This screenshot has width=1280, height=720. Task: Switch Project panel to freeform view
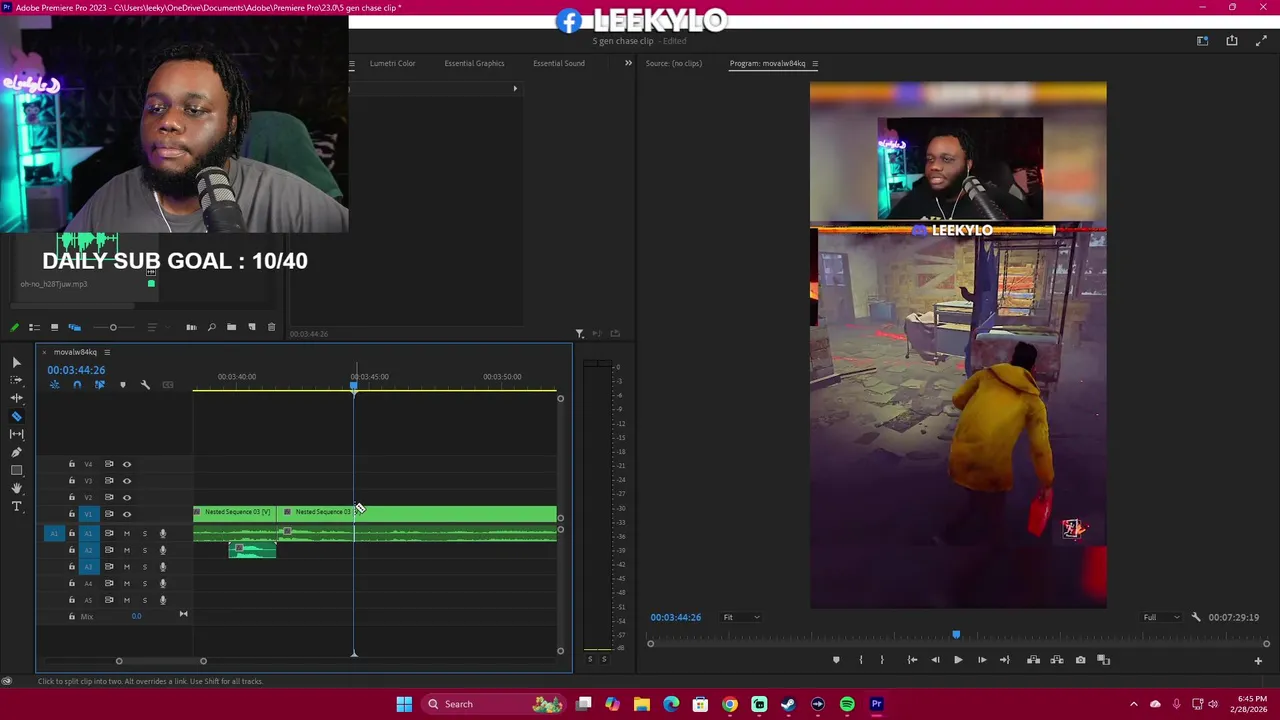(x=74, y=327)
